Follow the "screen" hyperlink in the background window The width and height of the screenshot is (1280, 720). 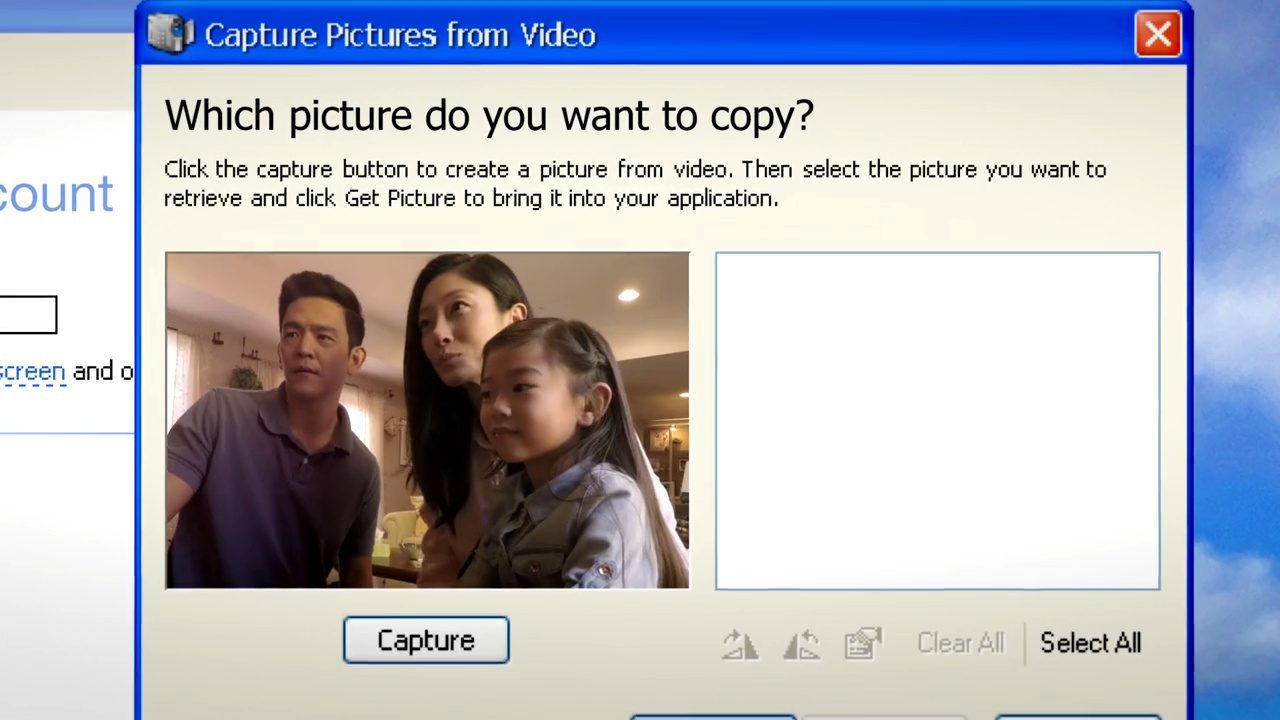click(x=33, y=371)
